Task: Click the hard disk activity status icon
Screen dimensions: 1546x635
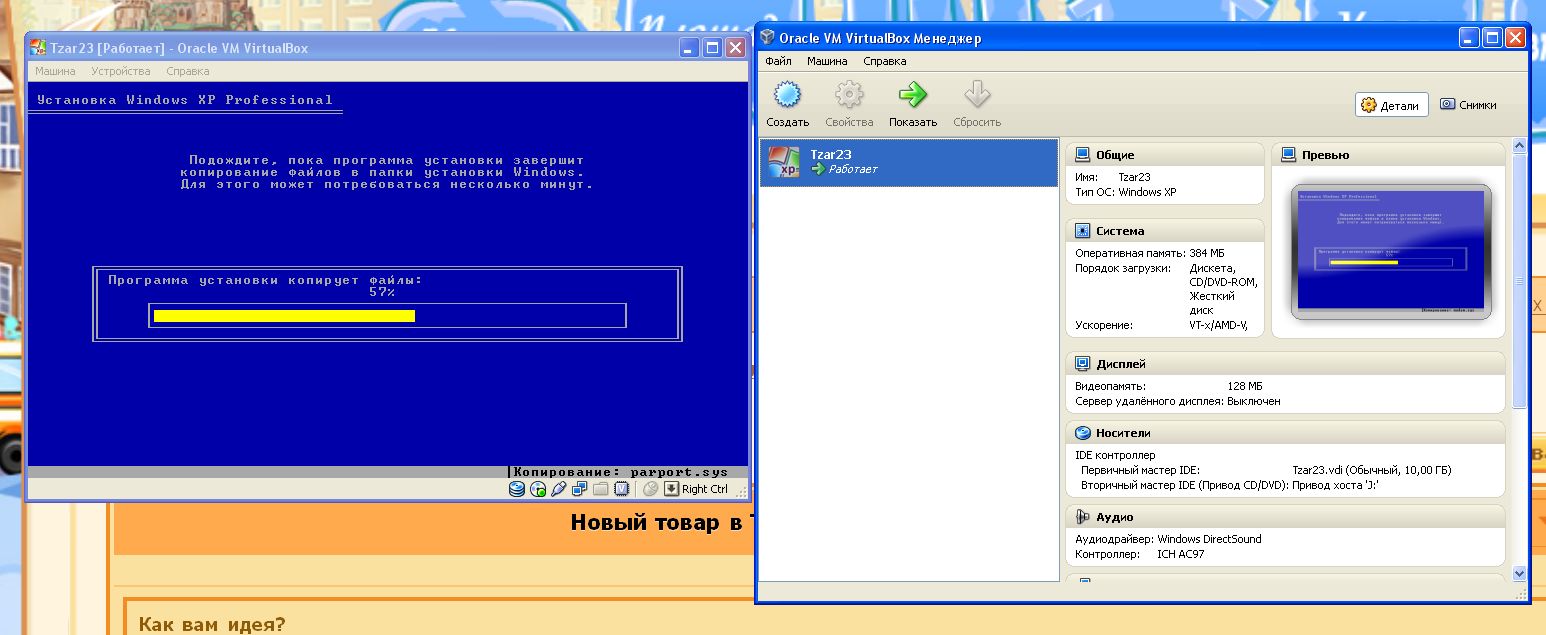Action: pyautogui.click(x=517, y=489)
